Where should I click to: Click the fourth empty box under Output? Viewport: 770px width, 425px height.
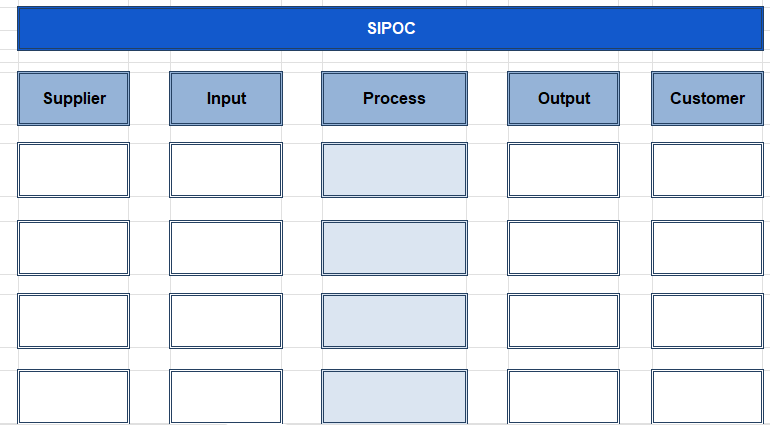pyautogui.click(x=563, y=397)
